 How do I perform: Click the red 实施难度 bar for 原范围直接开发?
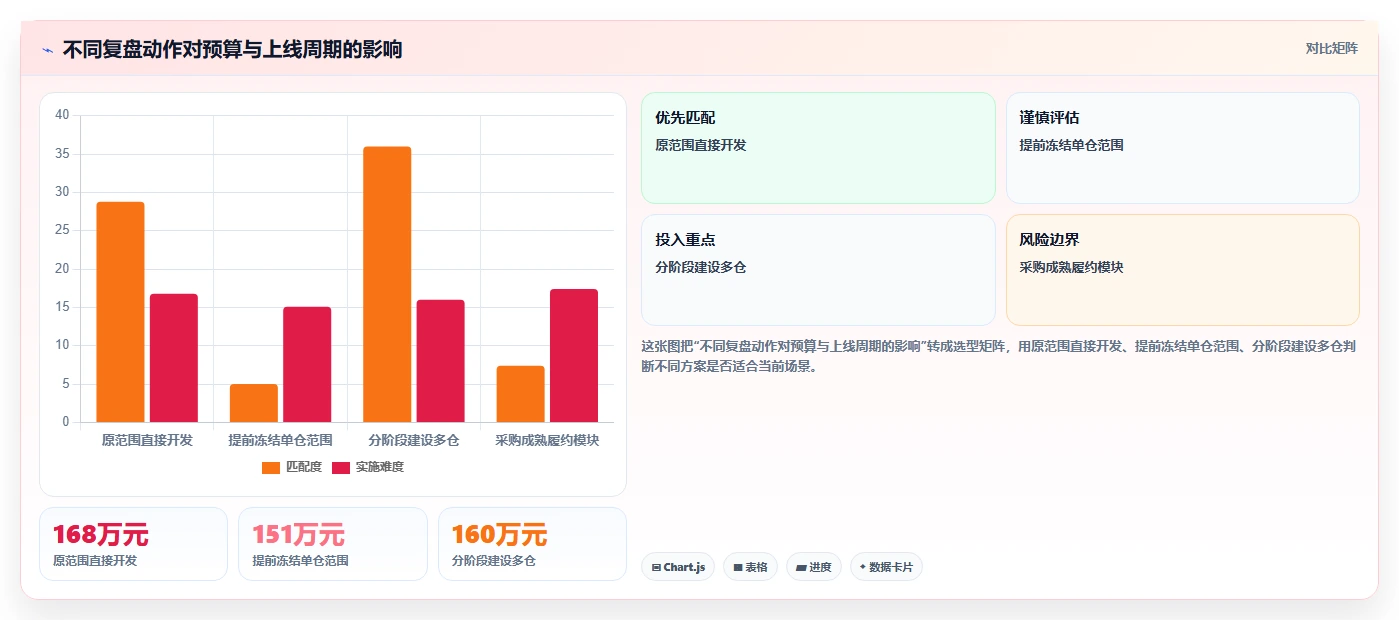click(x=174, y=358)
